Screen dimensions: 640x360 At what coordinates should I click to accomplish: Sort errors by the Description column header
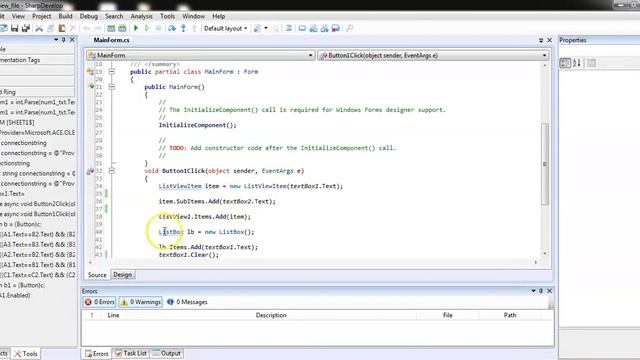[271, 315]
